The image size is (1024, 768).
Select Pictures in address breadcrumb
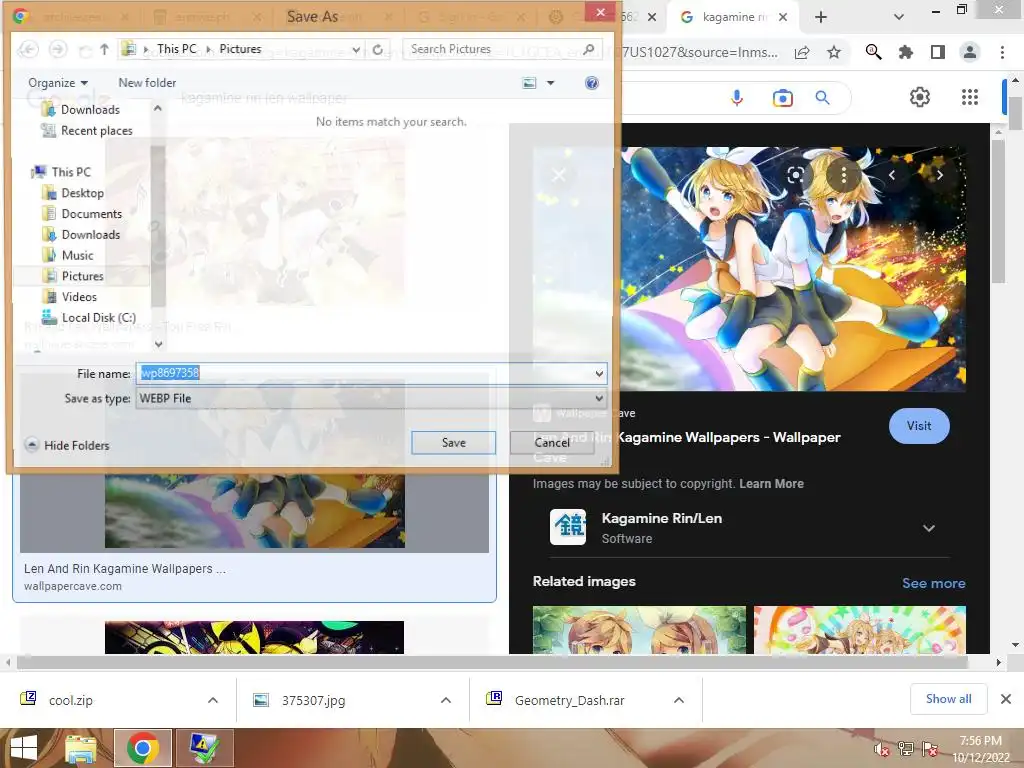coord(240,49)
